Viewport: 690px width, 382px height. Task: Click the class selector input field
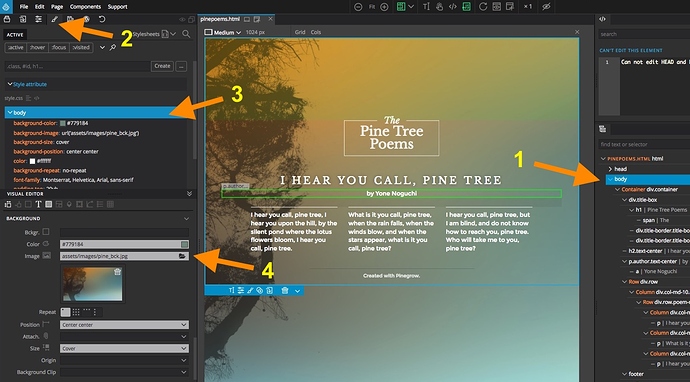(x=77, y=66)
